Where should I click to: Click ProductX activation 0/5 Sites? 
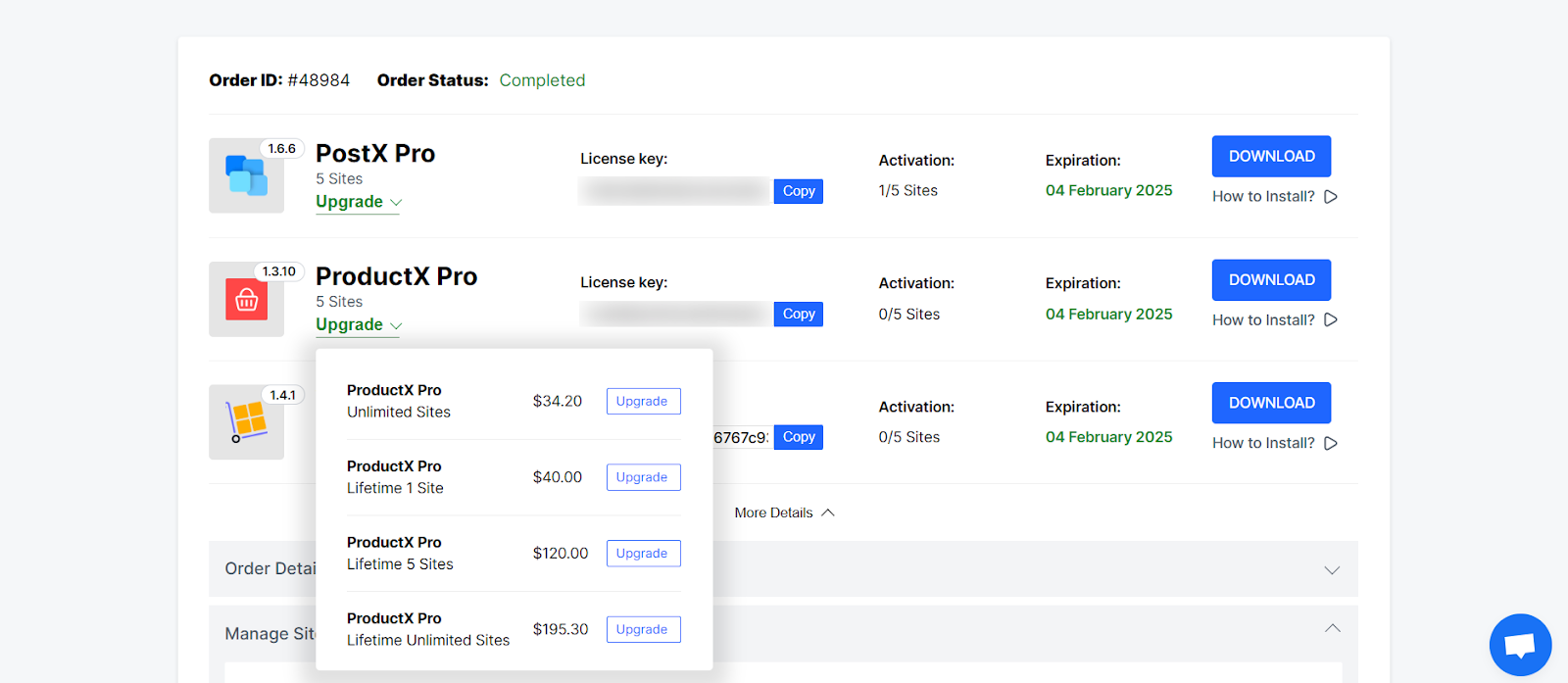(x=909, y=314)
